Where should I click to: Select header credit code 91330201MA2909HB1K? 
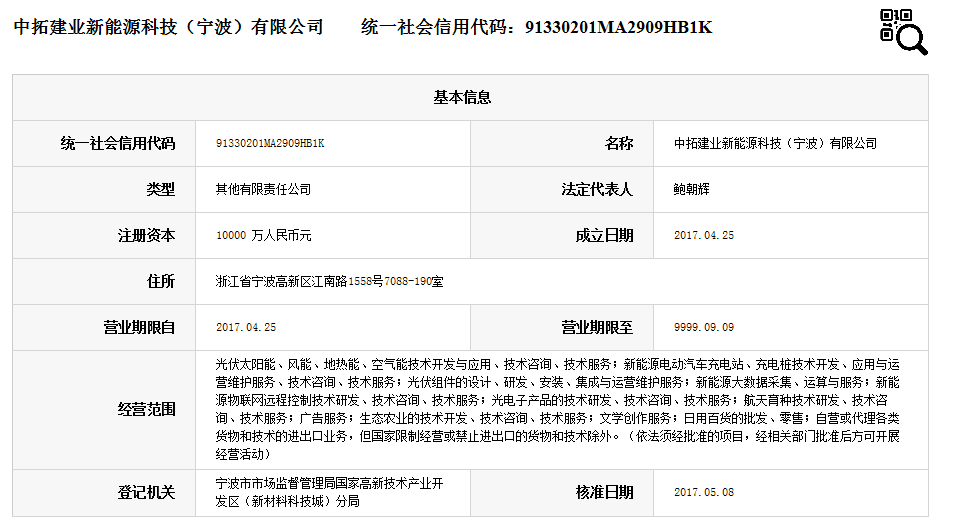tap(618, 28)
